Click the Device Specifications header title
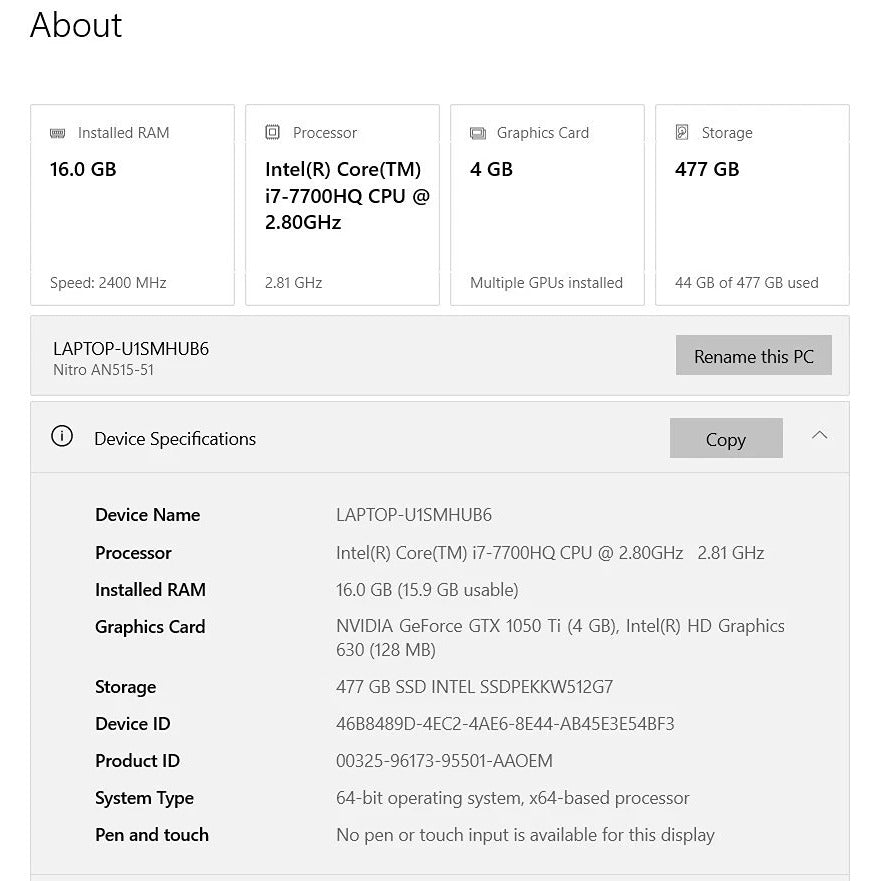Screen dimensions: 881x881 click(x=175, y=439)
